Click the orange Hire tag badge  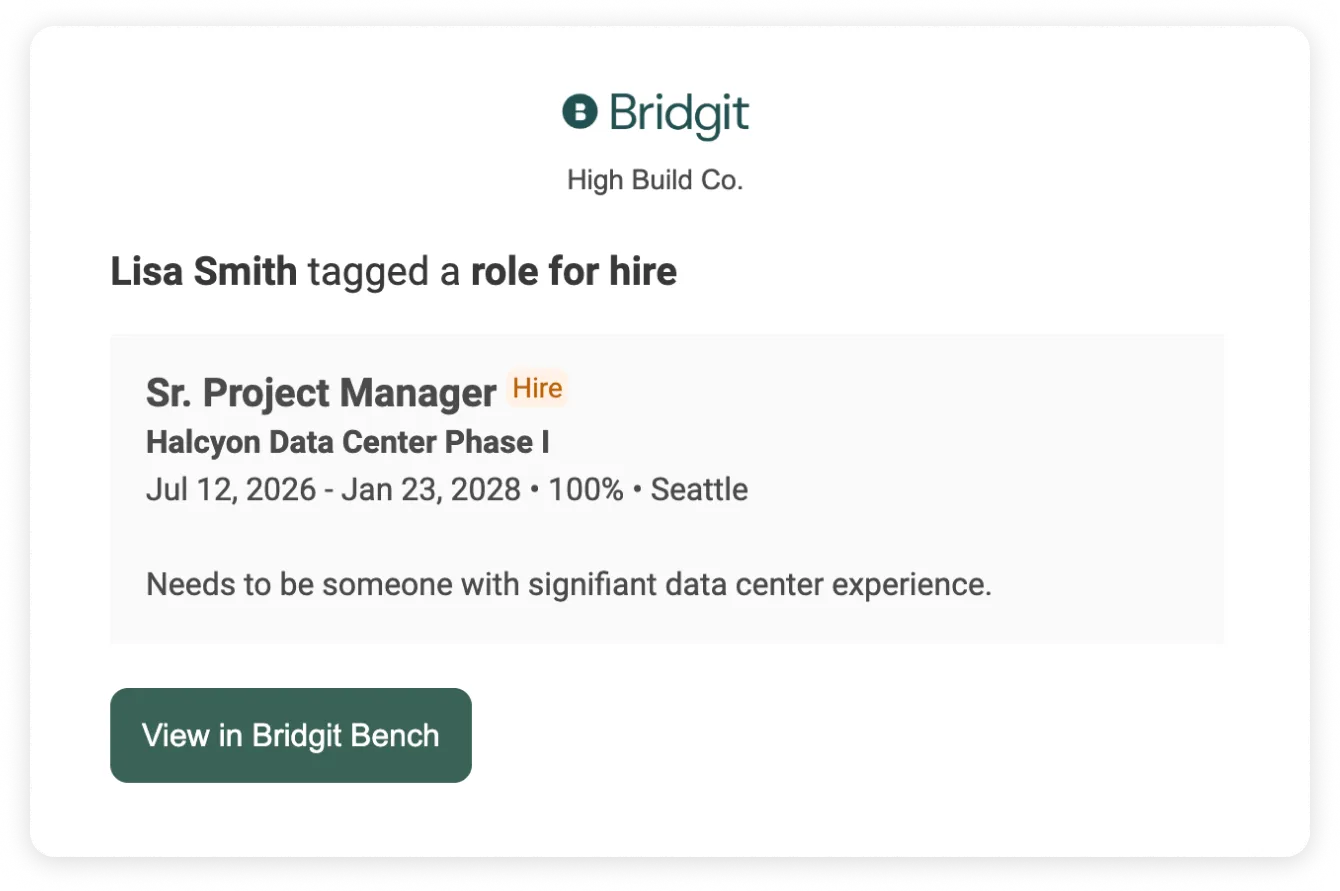click(x=537, y=389)
